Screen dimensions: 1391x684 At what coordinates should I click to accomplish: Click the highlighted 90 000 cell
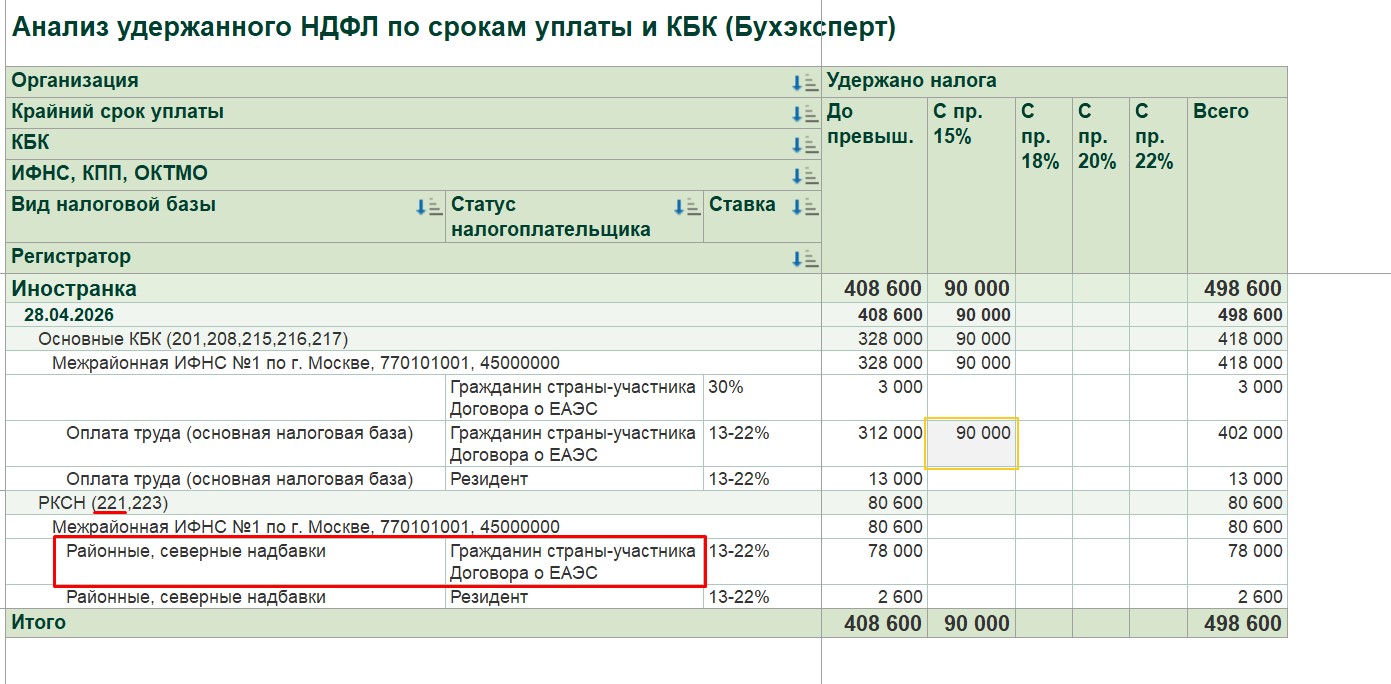(x=972, y=443)
